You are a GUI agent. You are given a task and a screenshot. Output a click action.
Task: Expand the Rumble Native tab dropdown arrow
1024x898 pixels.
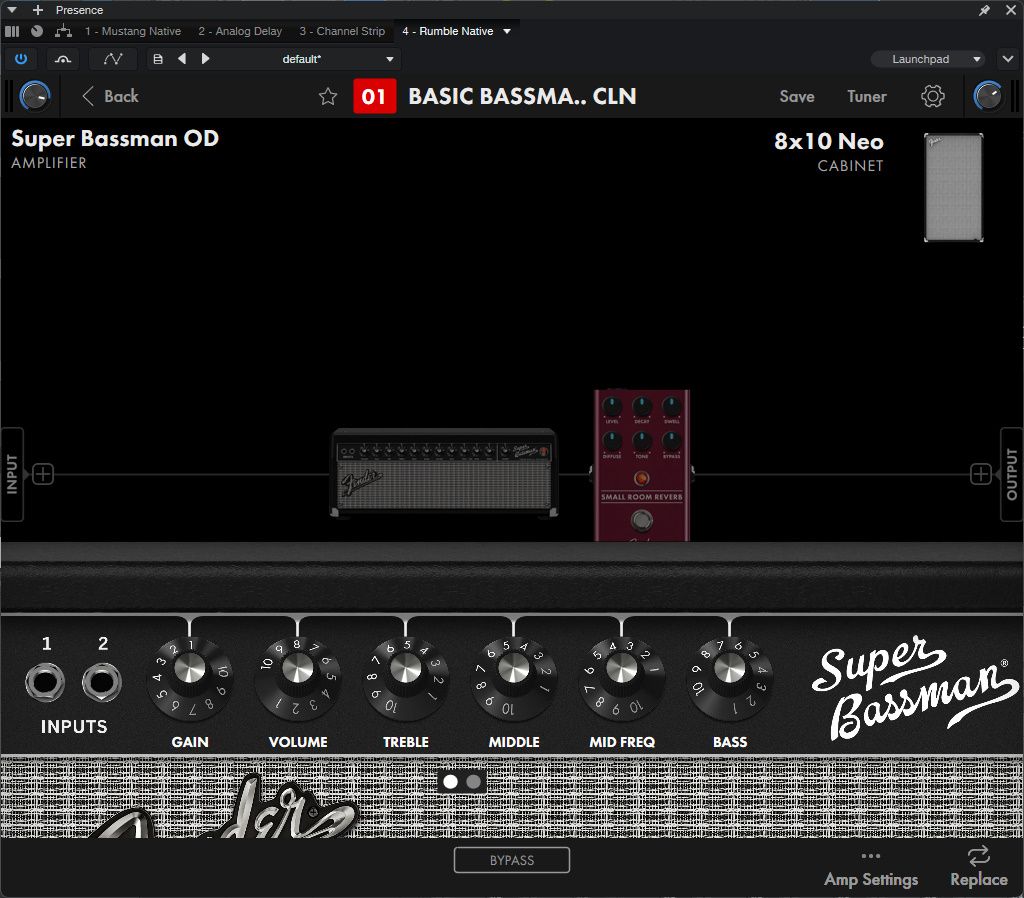pyautogui.click(x=507, y=31)
